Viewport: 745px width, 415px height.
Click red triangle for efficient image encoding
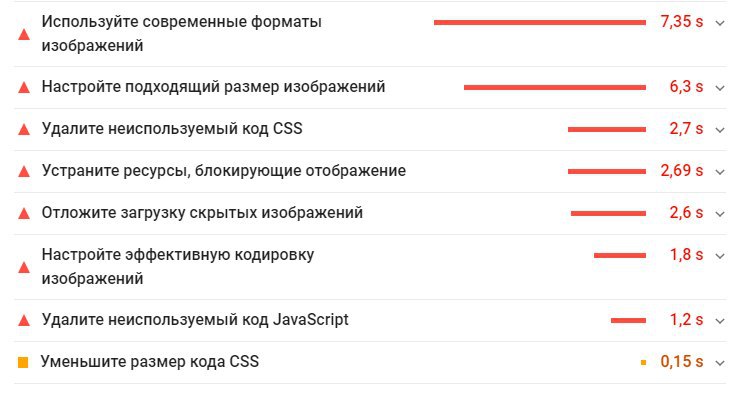pyautogui.click(x=24, y=267)
